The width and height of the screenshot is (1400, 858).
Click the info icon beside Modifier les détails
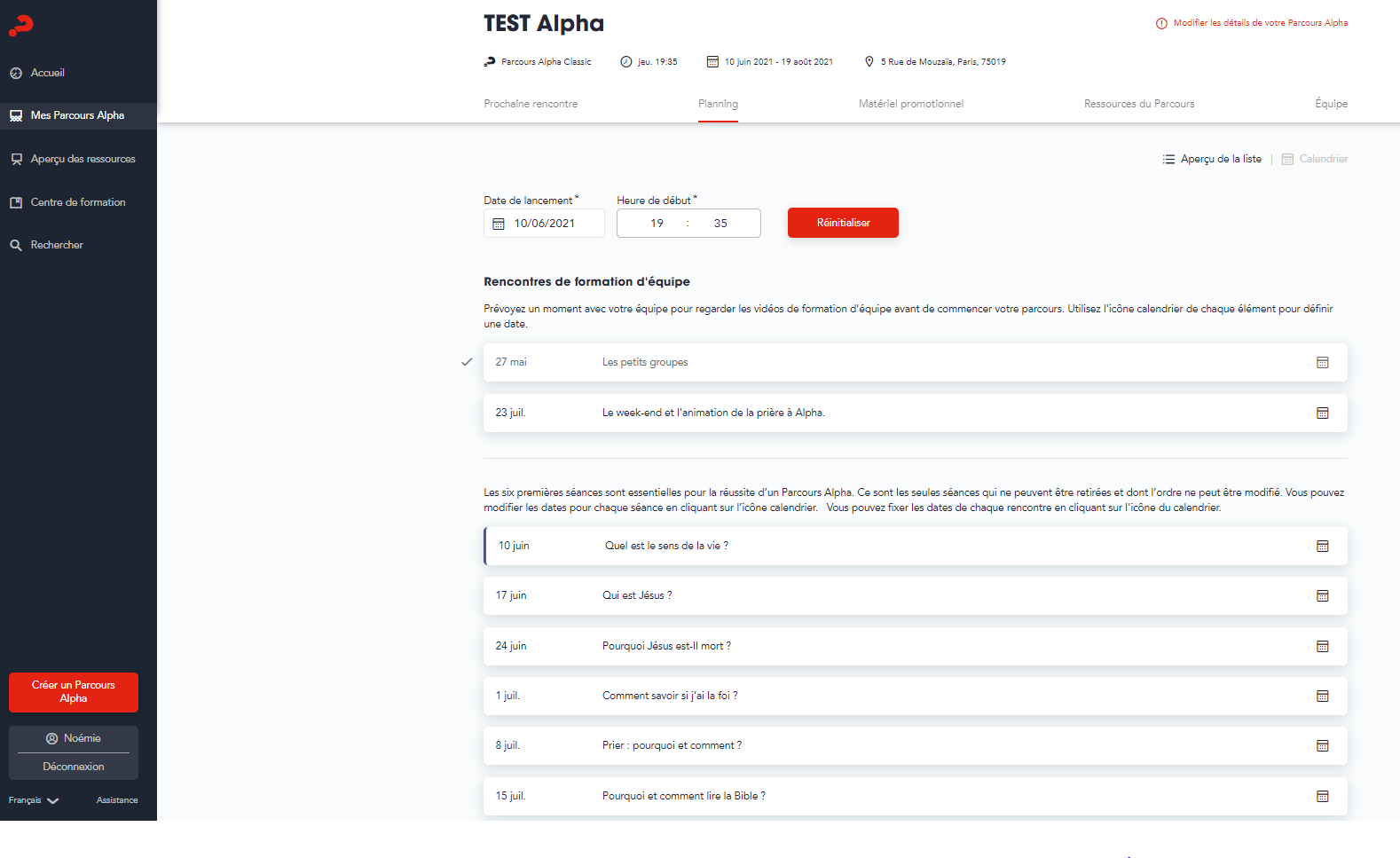click(1161, 23)
